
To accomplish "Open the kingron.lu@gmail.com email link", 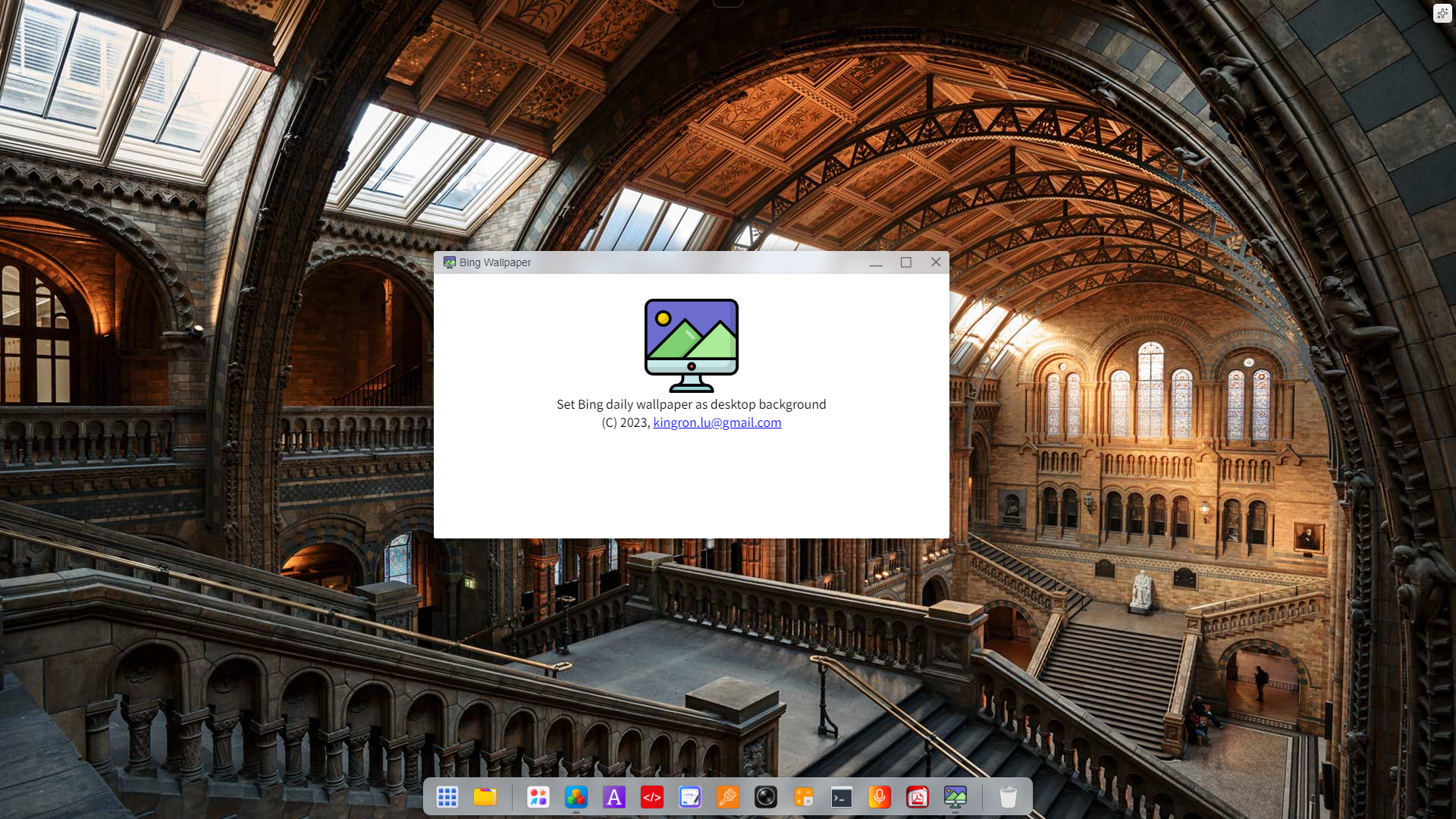I will click(x=717, y=422).
